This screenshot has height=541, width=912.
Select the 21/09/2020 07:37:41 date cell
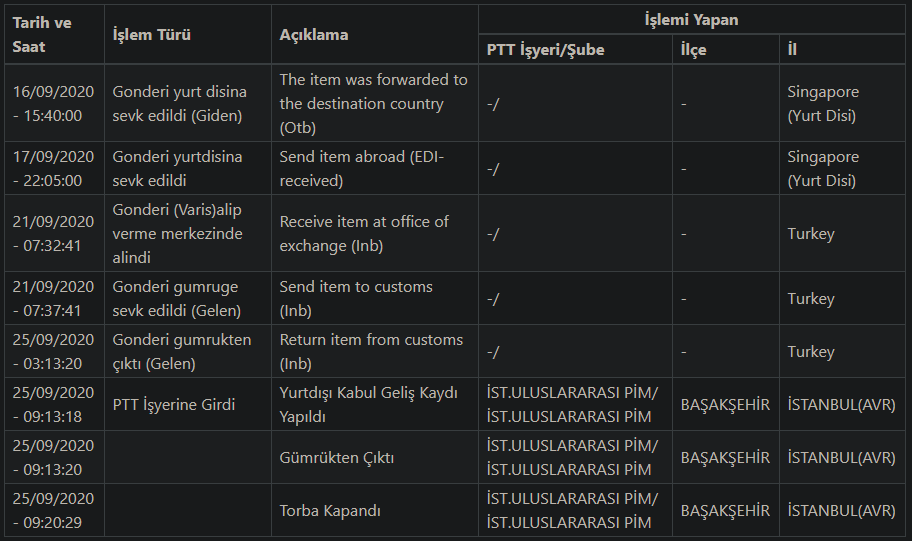point(53,298)
